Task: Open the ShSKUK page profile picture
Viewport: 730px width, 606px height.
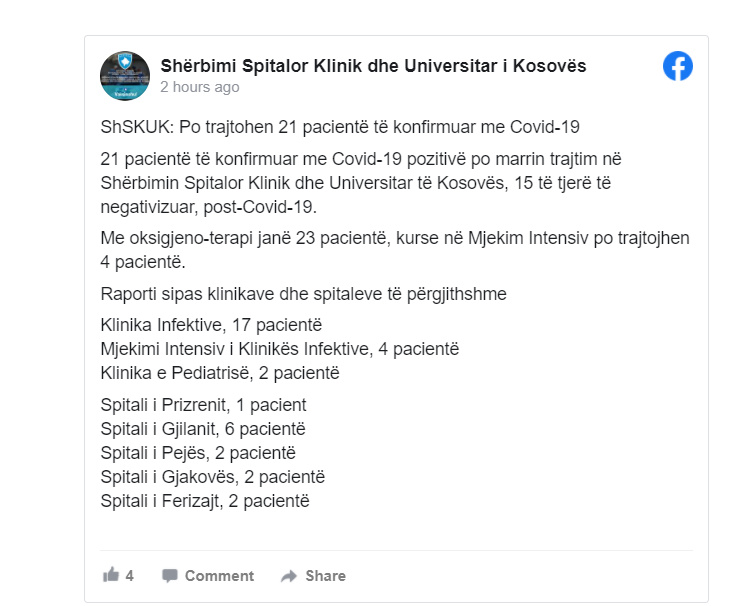Action: coord(125,76)
